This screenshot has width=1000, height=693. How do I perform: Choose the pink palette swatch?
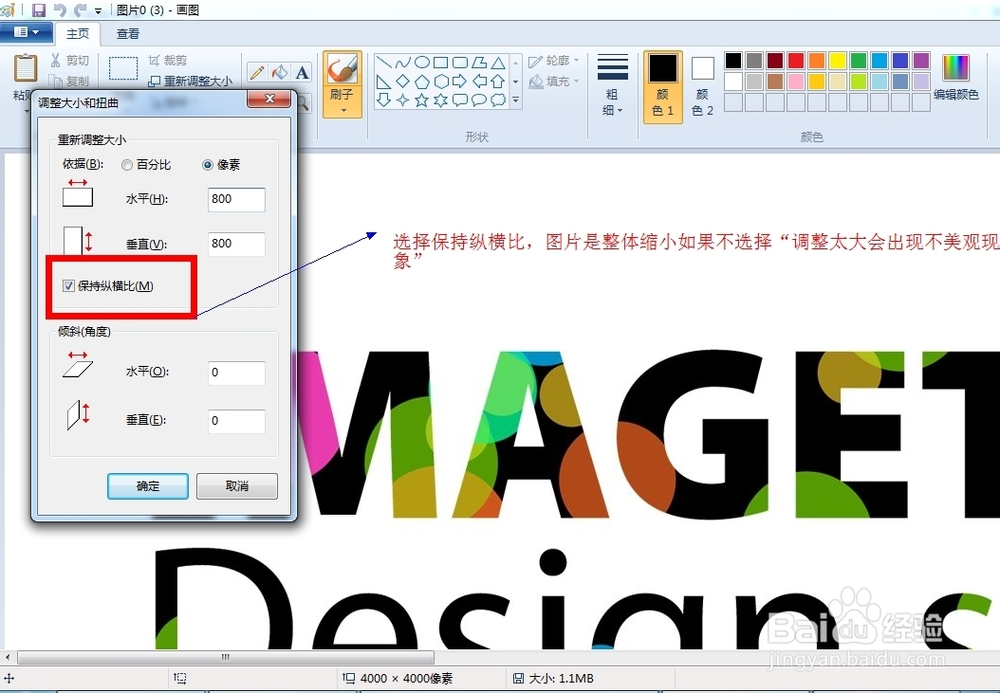(x=795, y=81)
